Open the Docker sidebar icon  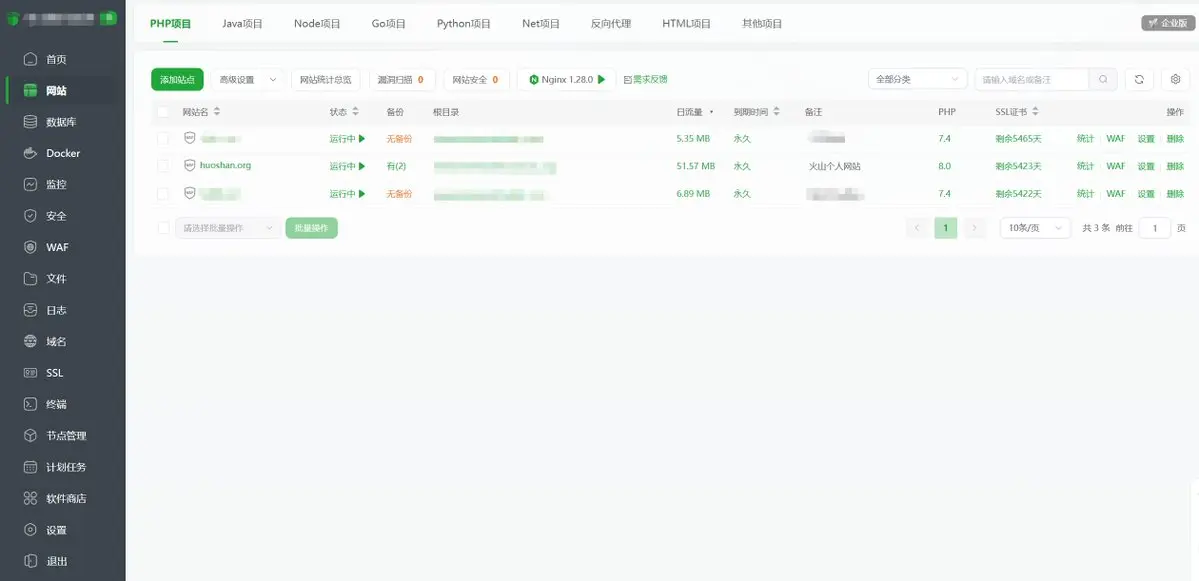[30, 153]
